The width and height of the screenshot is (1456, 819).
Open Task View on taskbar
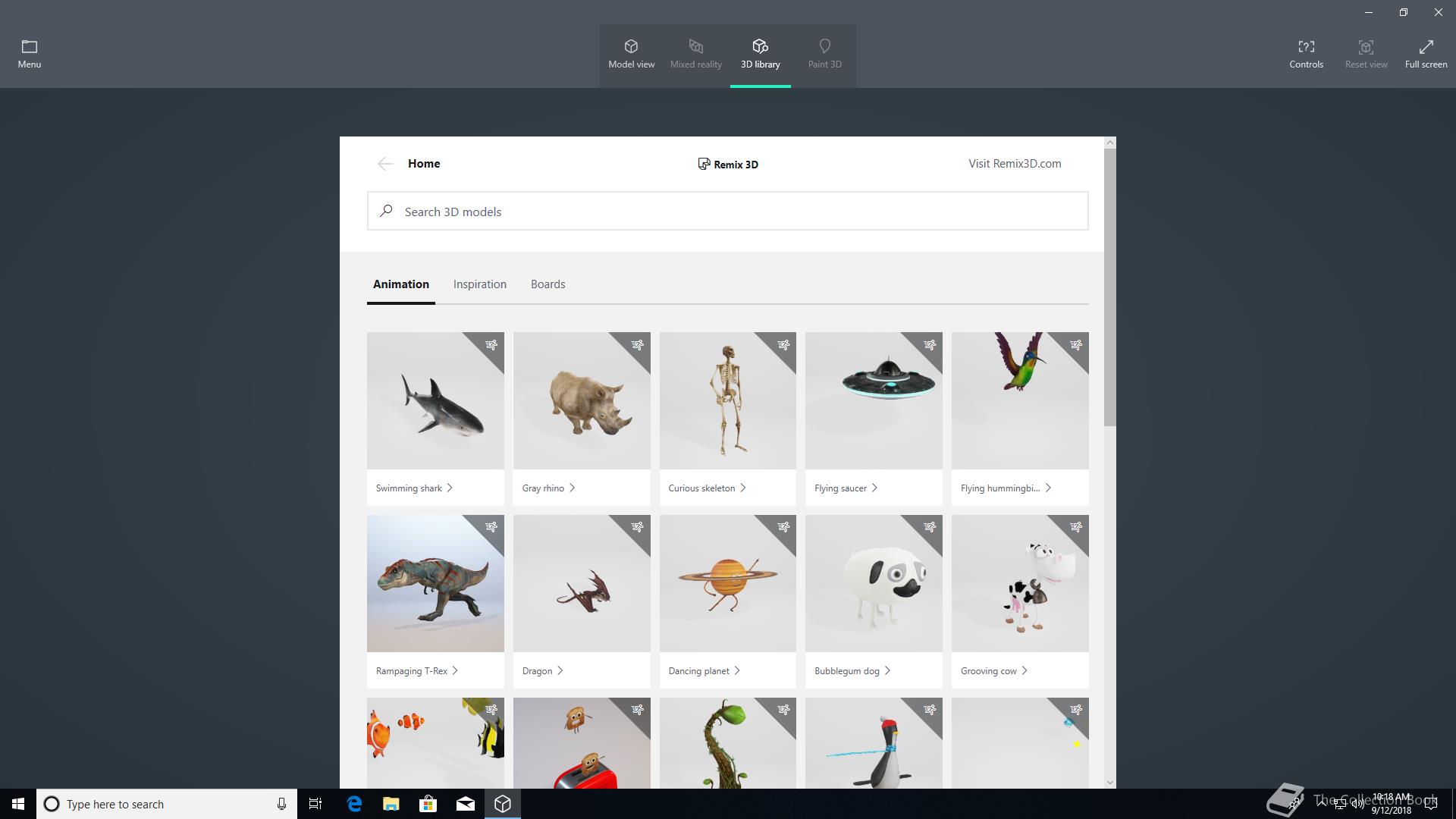315,804
